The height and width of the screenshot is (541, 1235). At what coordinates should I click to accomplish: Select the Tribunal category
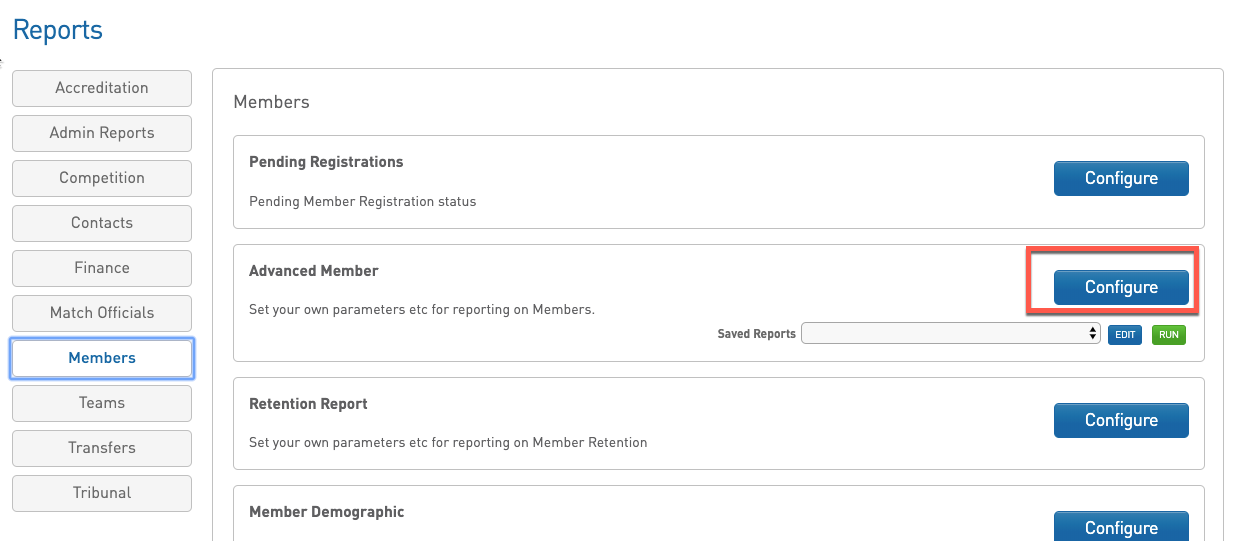point(102,493)
